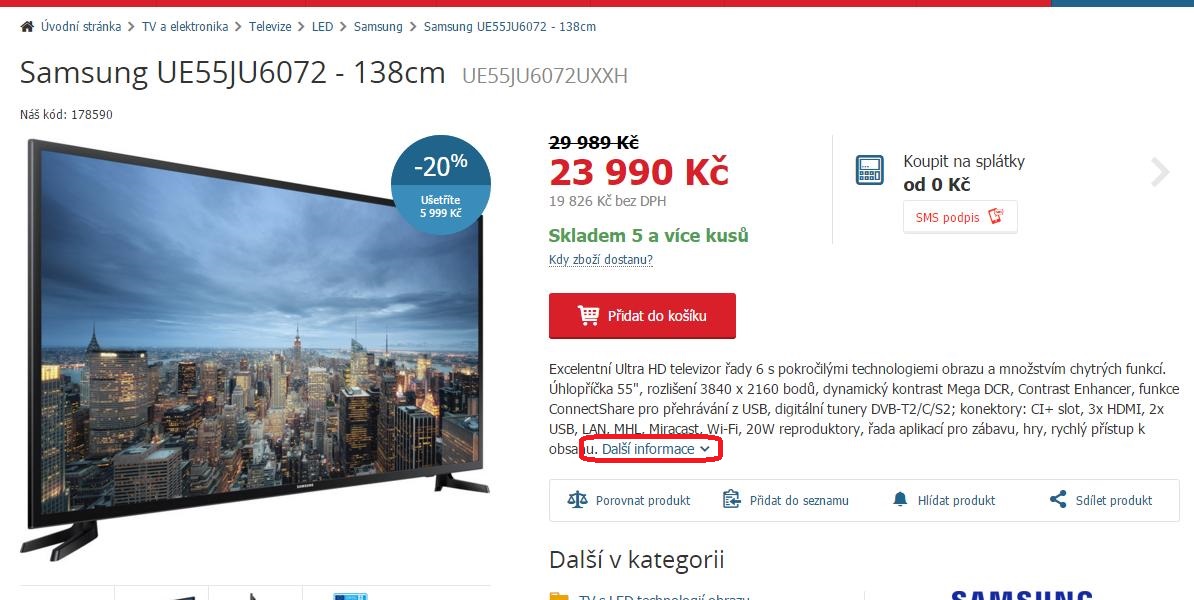Open the TV a elektronika breadcrumb

click(185, 27)
